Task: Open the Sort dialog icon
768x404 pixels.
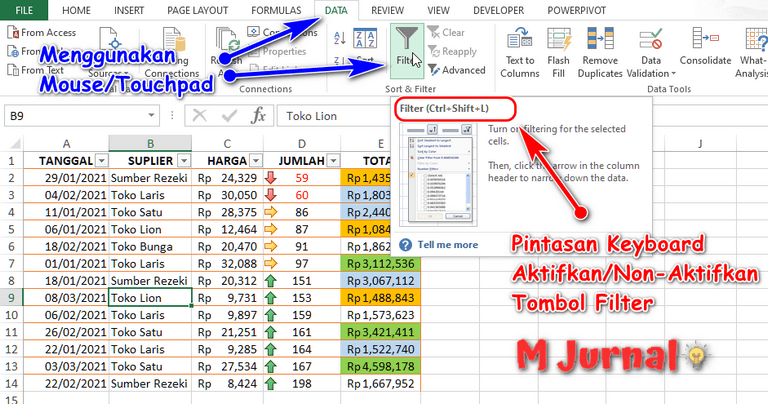Action: (365, 37)
